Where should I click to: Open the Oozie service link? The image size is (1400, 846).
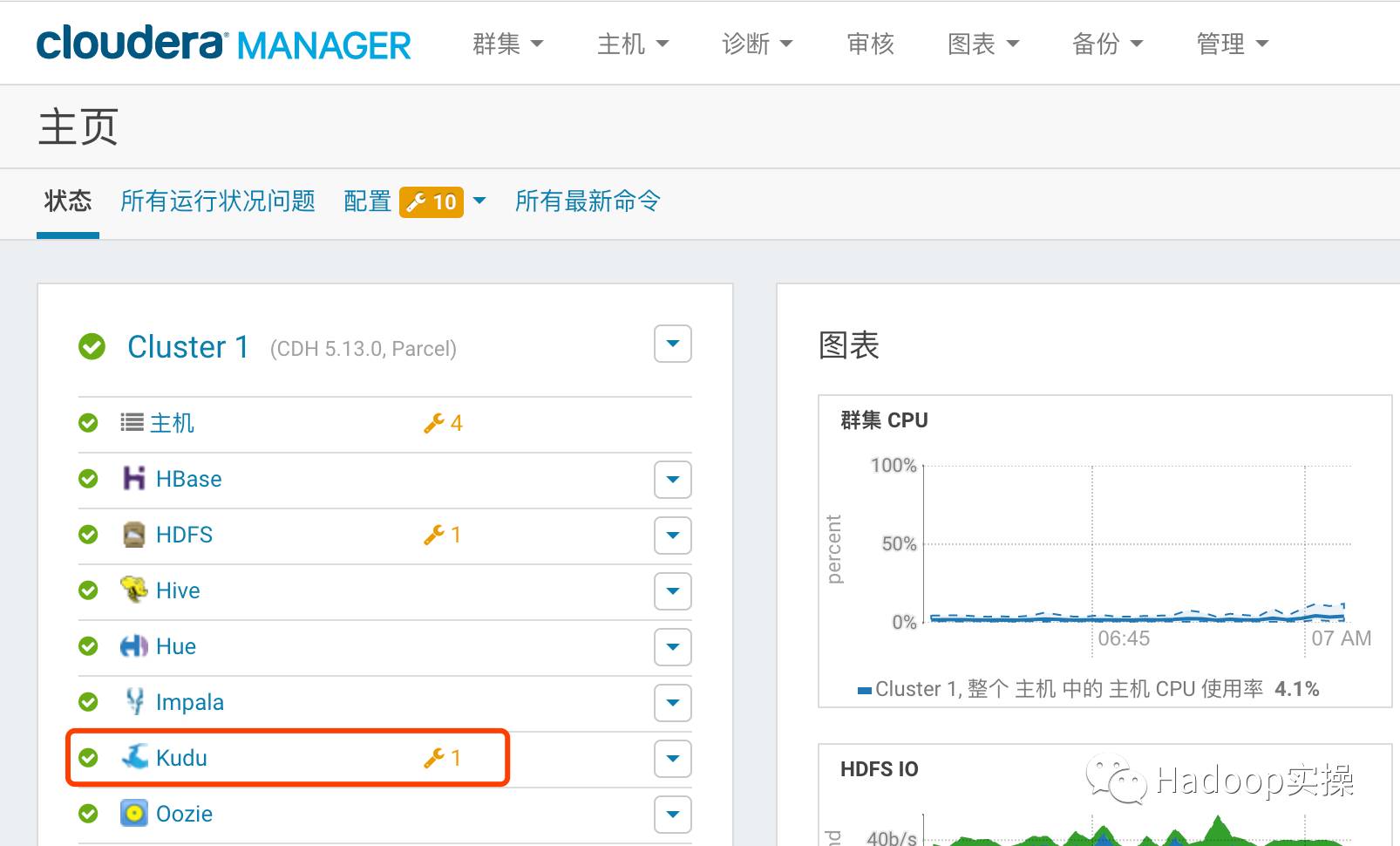(x=184, y=814)
